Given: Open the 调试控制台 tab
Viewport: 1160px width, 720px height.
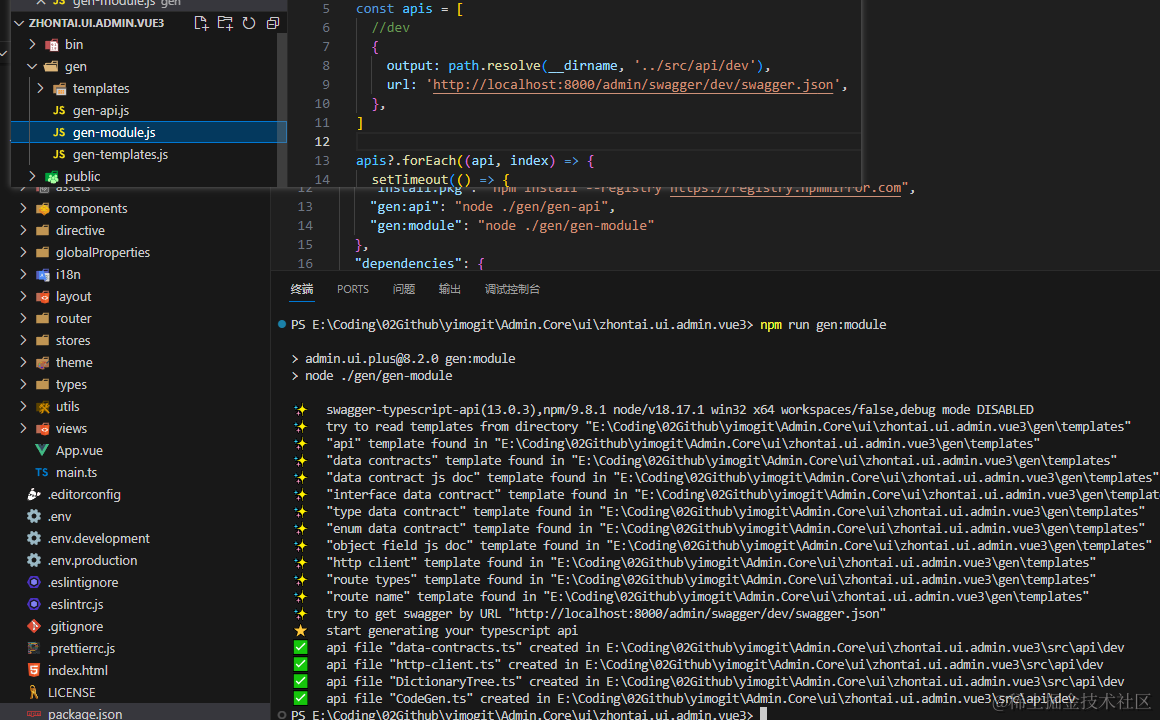Looking at the screenshot, I should pos(512,289).
